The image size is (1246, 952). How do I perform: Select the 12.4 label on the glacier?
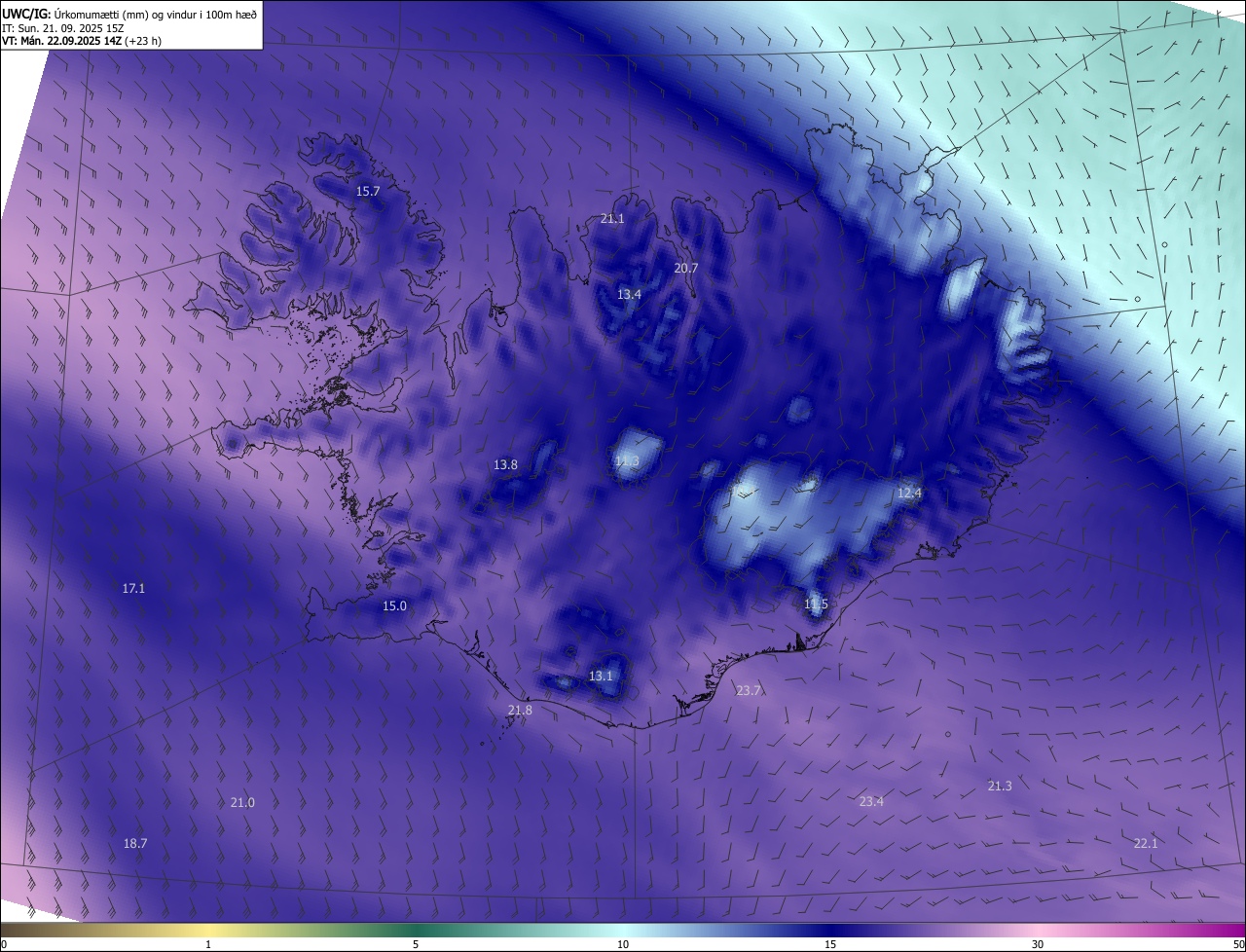[x=909, y=494]
